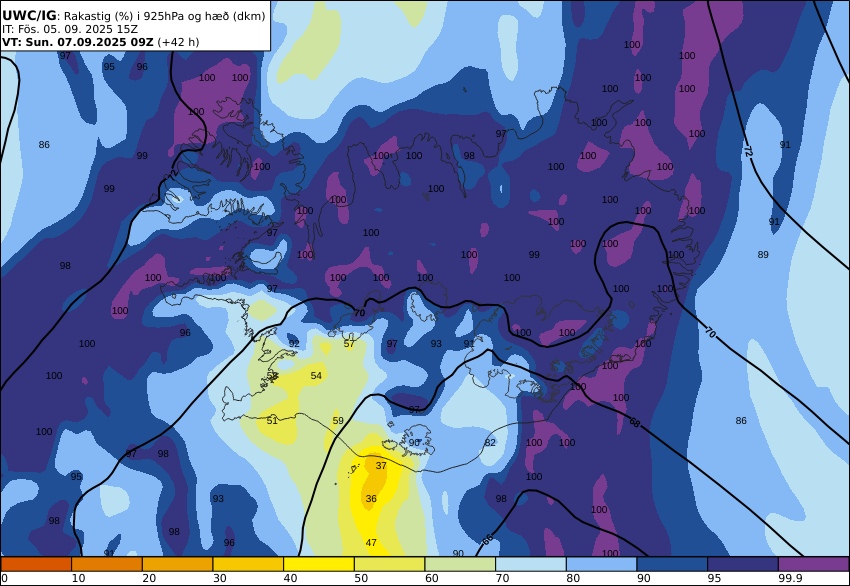Viewport: 850px width, 586px height.
Task: Click the humidity value 57 on map
Action: [349, 344]
